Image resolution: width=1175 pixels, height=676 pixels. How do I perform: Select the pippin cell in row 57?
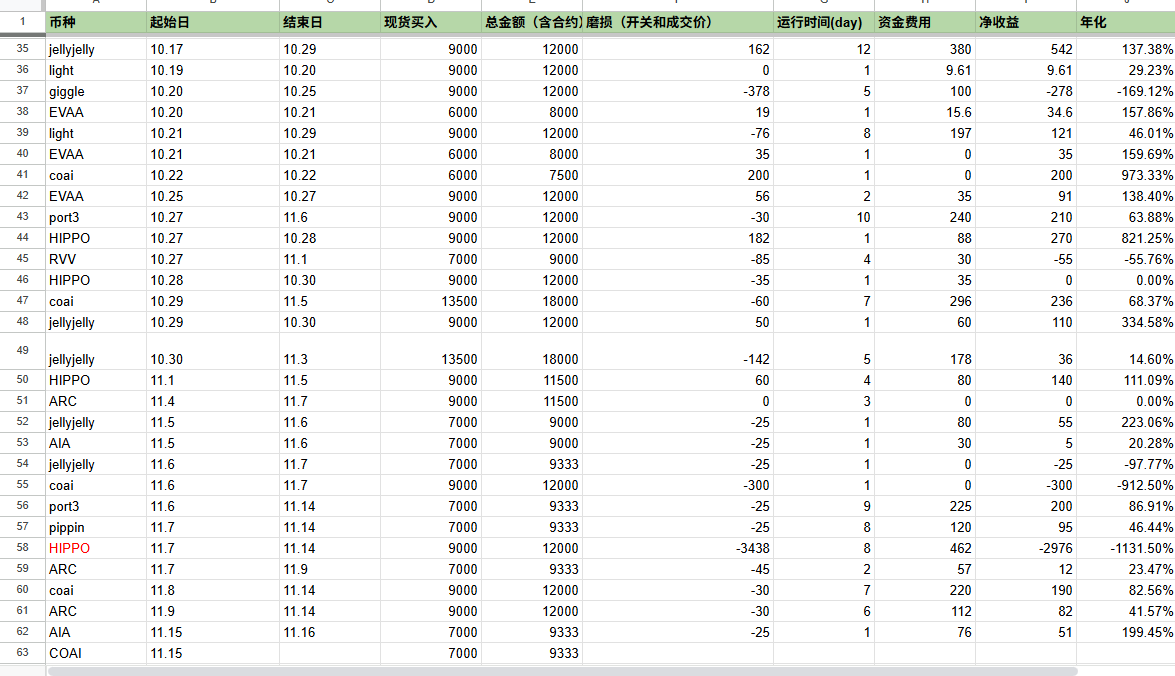pos(96,527)
